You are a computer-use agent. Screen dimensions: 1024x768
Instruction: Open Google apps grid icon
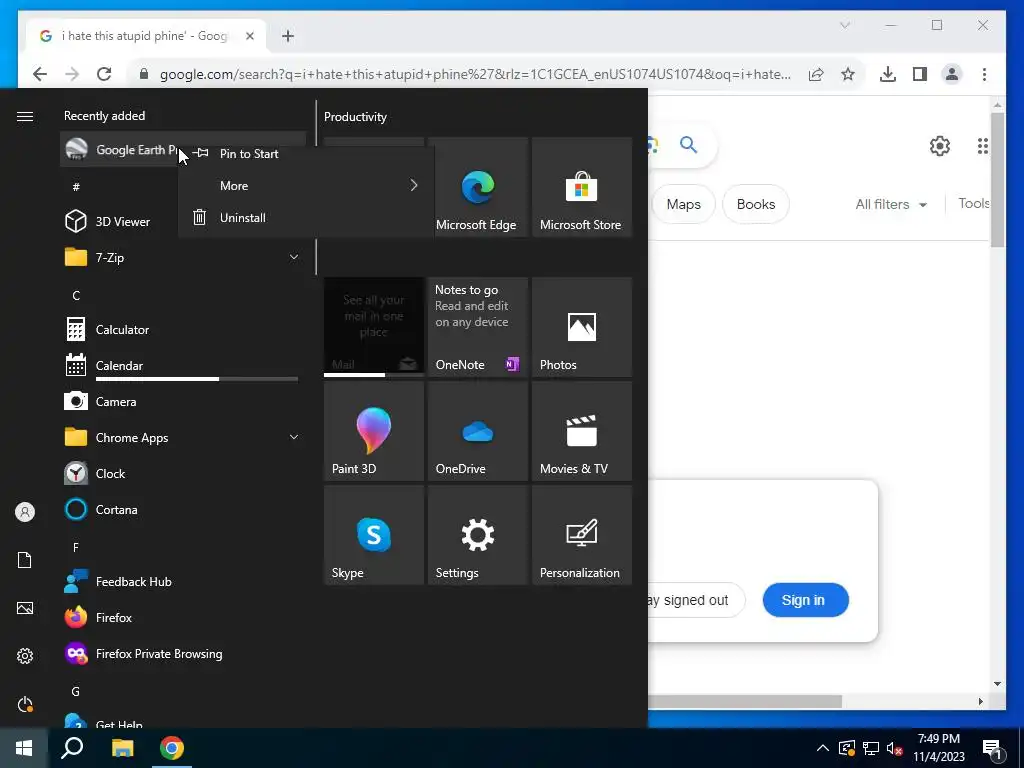pos(982,146)
